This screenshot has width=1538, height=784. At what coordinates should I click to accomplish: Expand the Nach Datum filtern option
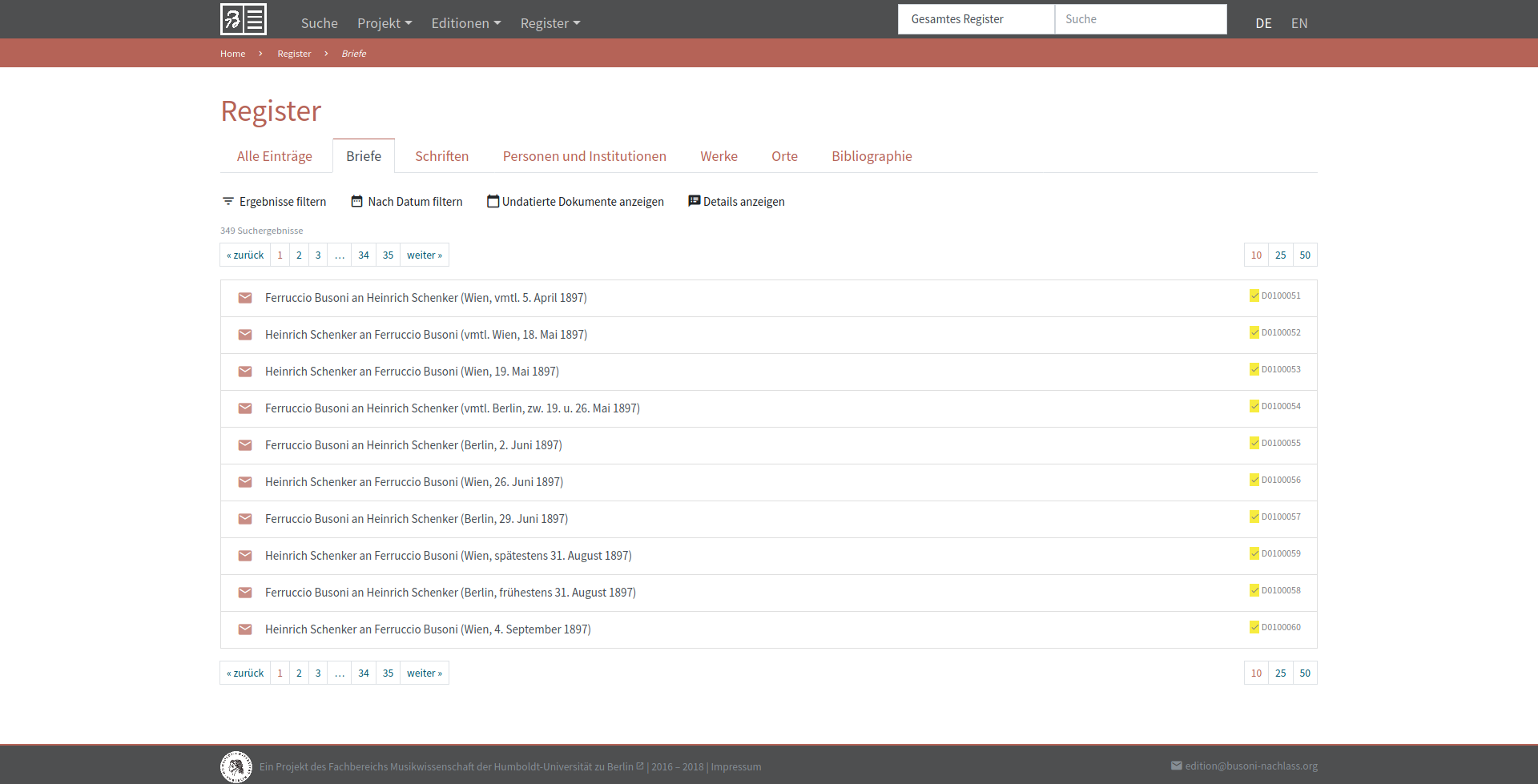pyautogui.click(x=407, y=202)
